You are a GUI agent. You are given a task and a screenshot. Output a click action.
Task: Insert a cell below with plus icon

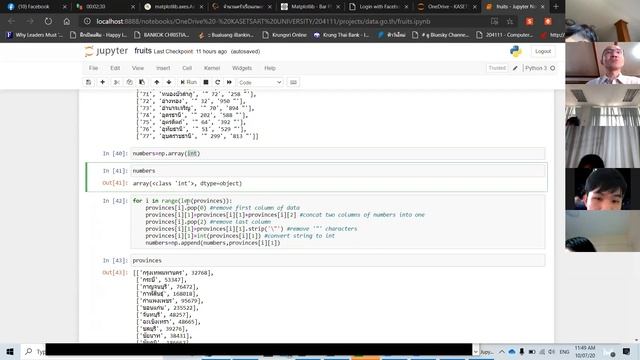(102, 82)
